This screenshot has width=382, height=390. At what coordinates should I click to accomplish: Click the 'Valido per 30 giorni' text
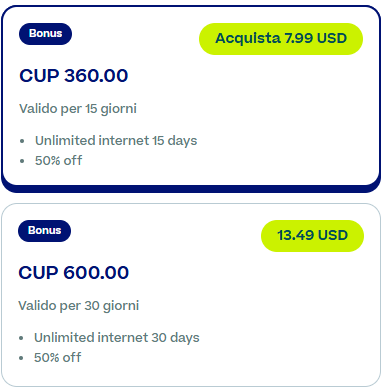pos(79,306)
